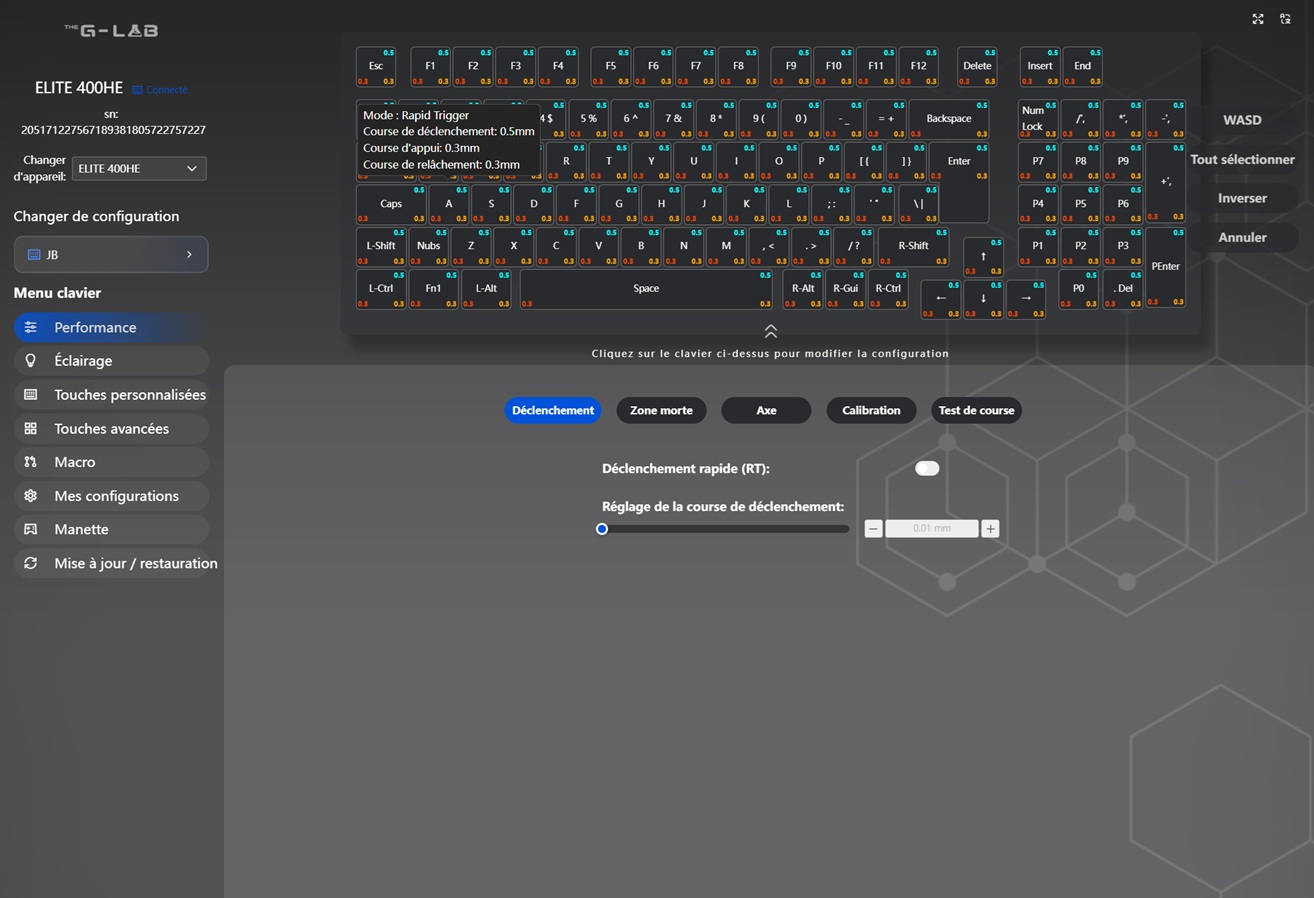Select the Space key on keyboard layout
This screenshot has width=1314, height=898.
pos(646,289)
